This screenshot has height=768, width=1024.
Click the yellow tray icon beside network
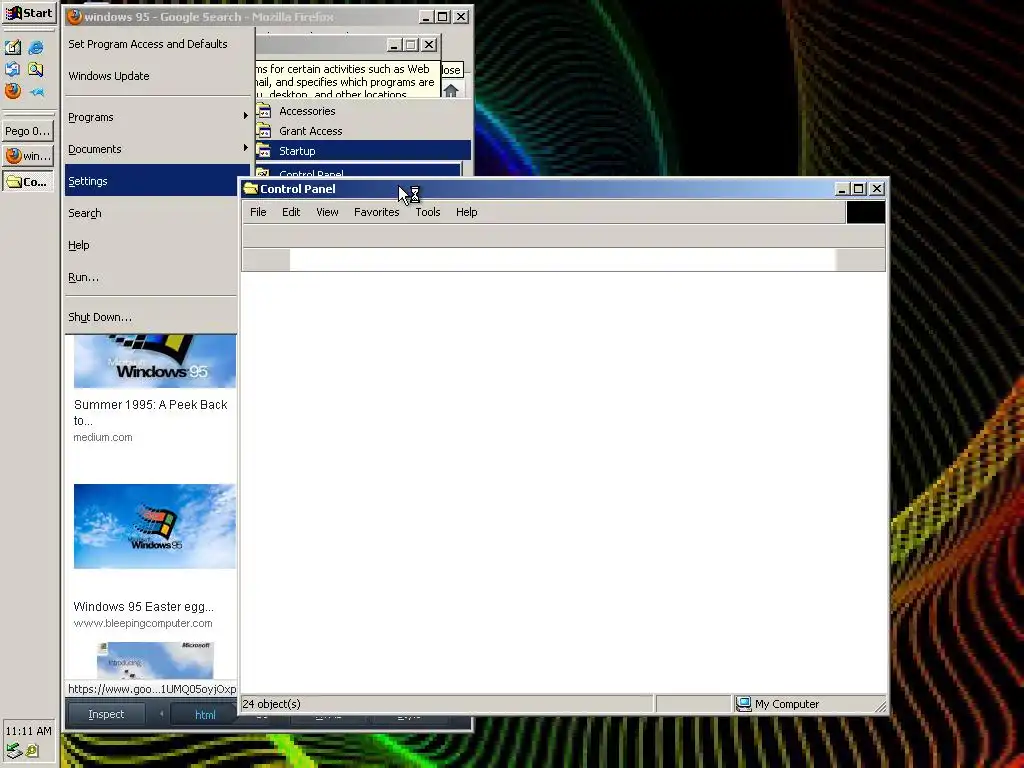pos(32,751)
